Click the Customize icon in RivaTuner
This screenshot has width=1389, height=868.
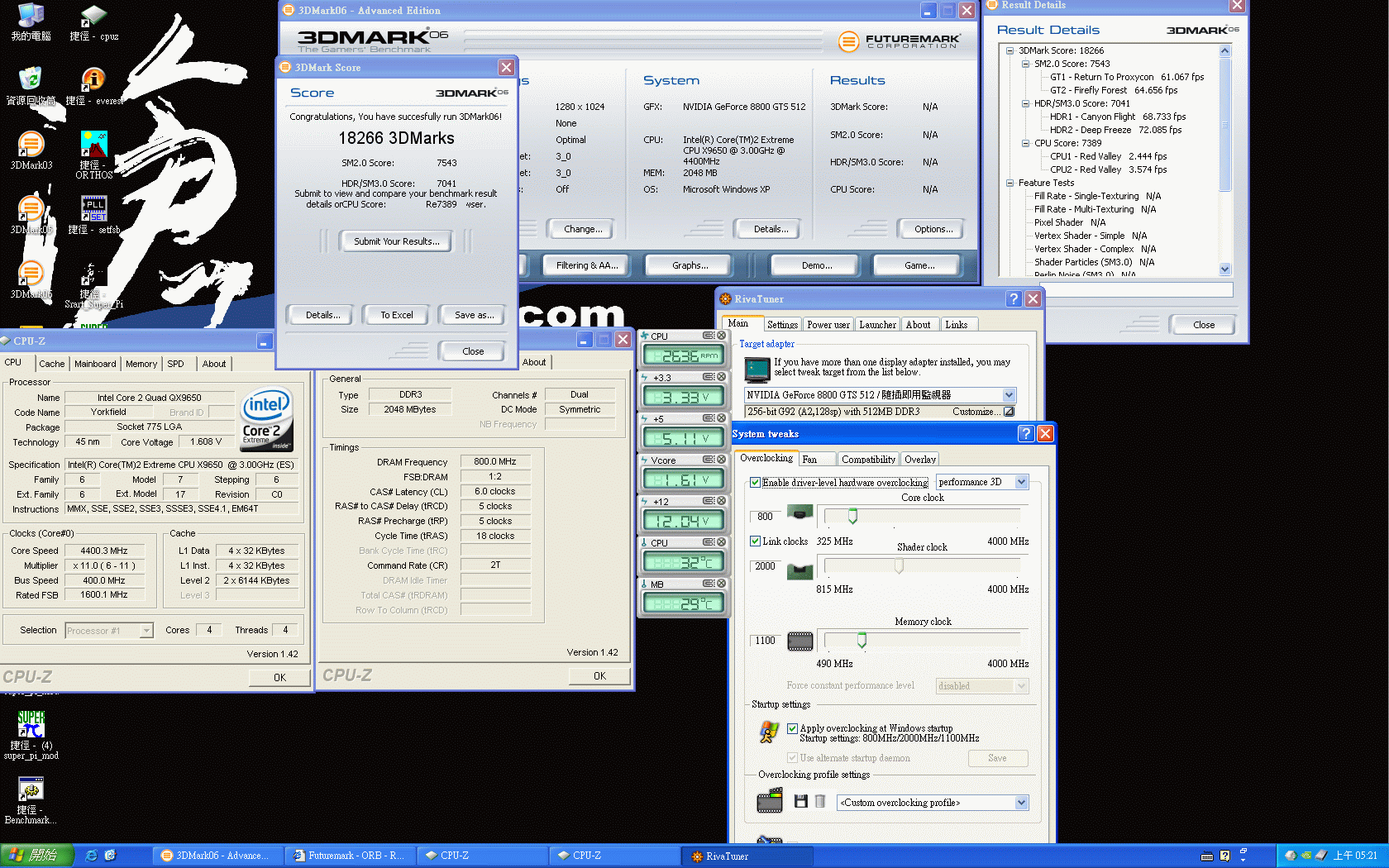(1009, 412)
